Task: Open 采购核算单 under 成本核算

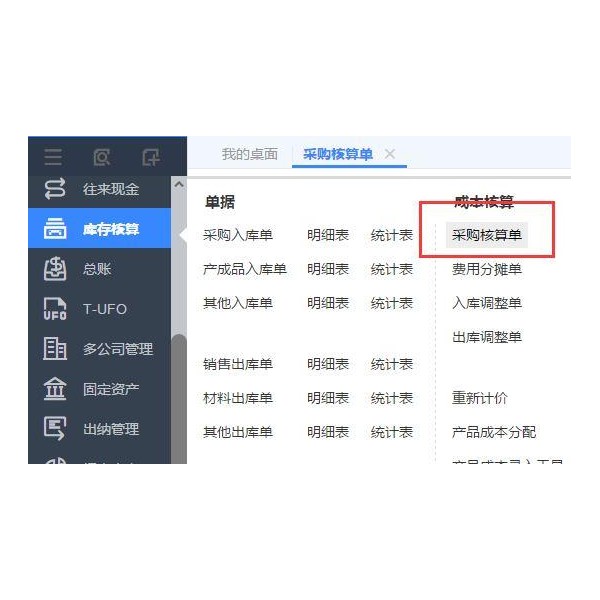Action: coord(487,235)
